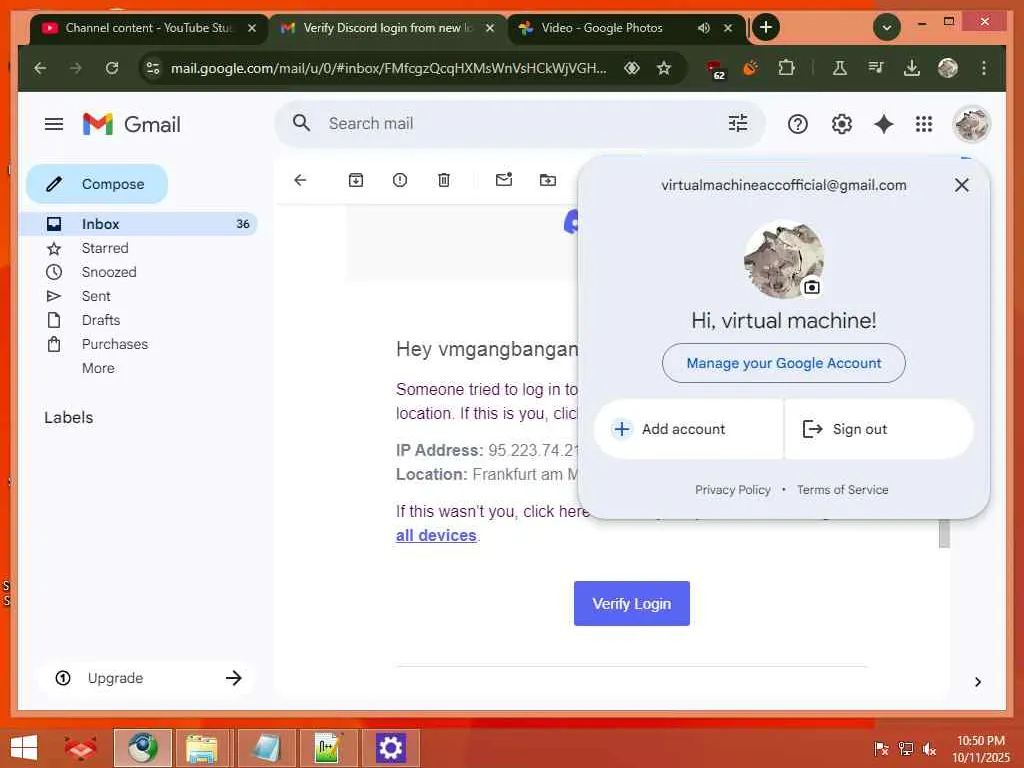Focus the Search mail field
Screen dimensions: 1024x768
[520, 123]
